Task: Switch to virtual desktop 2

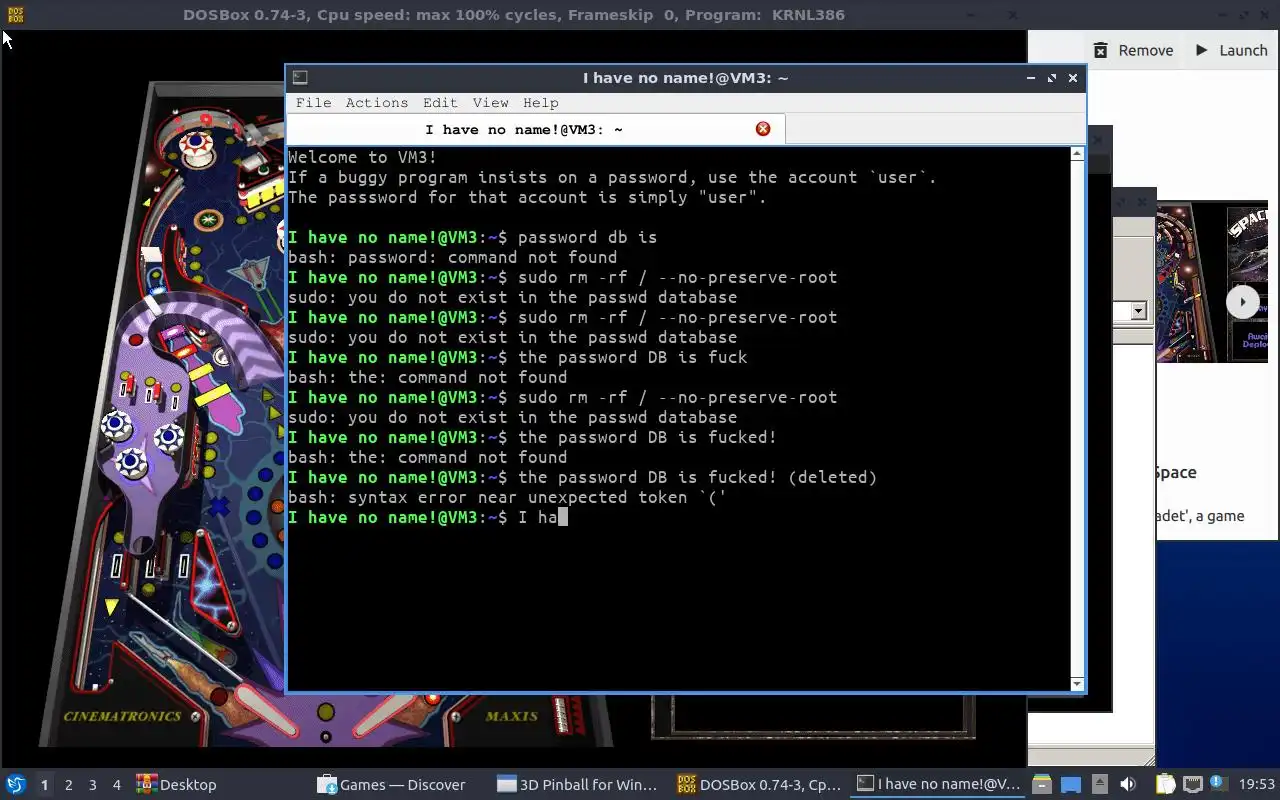Action: 69,785
